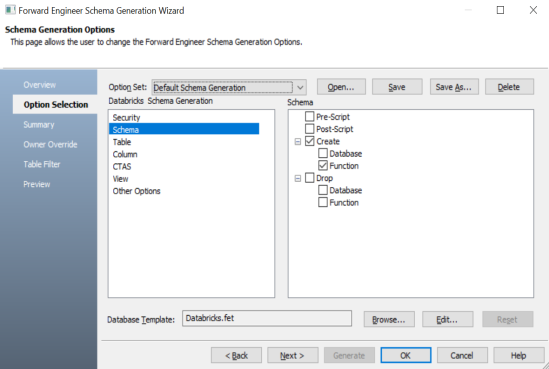Switch to the Summary page

click(x=39, y=125)
